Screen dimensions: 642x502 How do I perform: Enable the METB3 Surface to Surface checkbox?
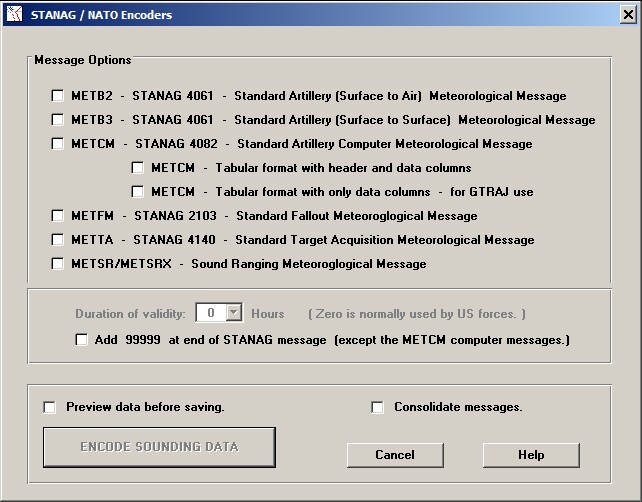pyautogui.click(x=57, y=120)
